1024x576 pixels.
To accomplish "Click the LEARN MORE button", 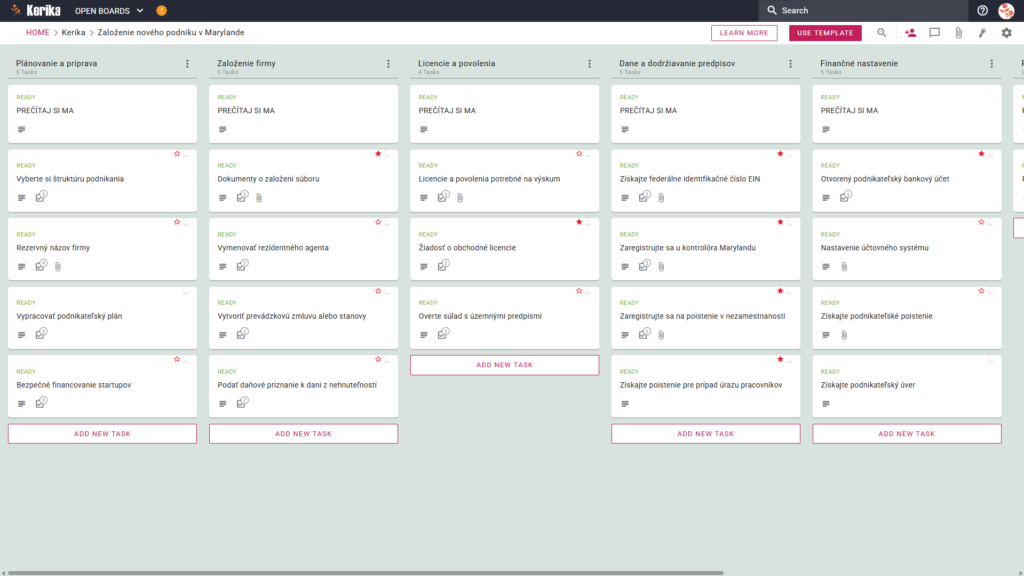I will (744, 33).
